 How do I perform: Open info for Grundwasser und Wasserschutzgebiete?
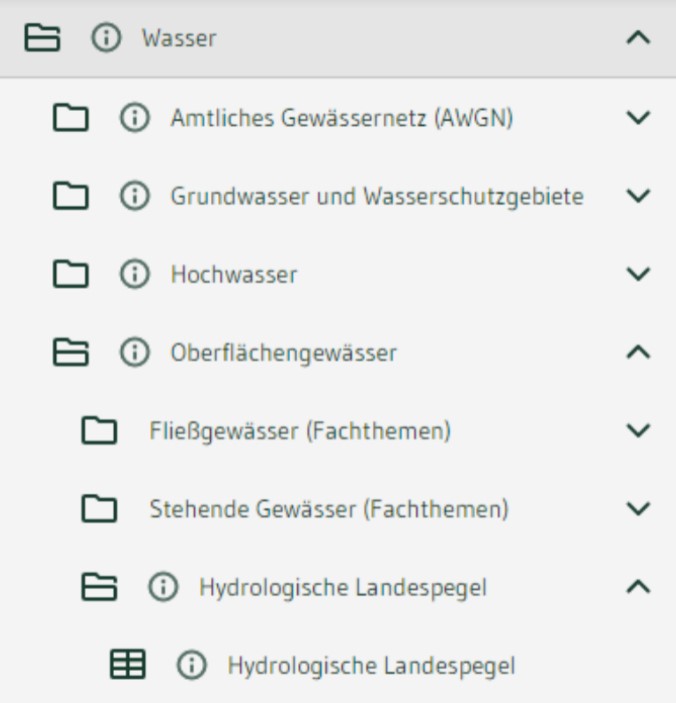pos(133,196)
